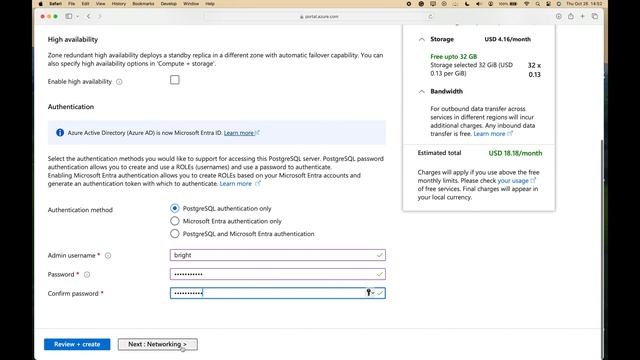Show the tab overview icon
Viewport: 640px width, 360px height.
pyautogui.click(x=595, y=16)
